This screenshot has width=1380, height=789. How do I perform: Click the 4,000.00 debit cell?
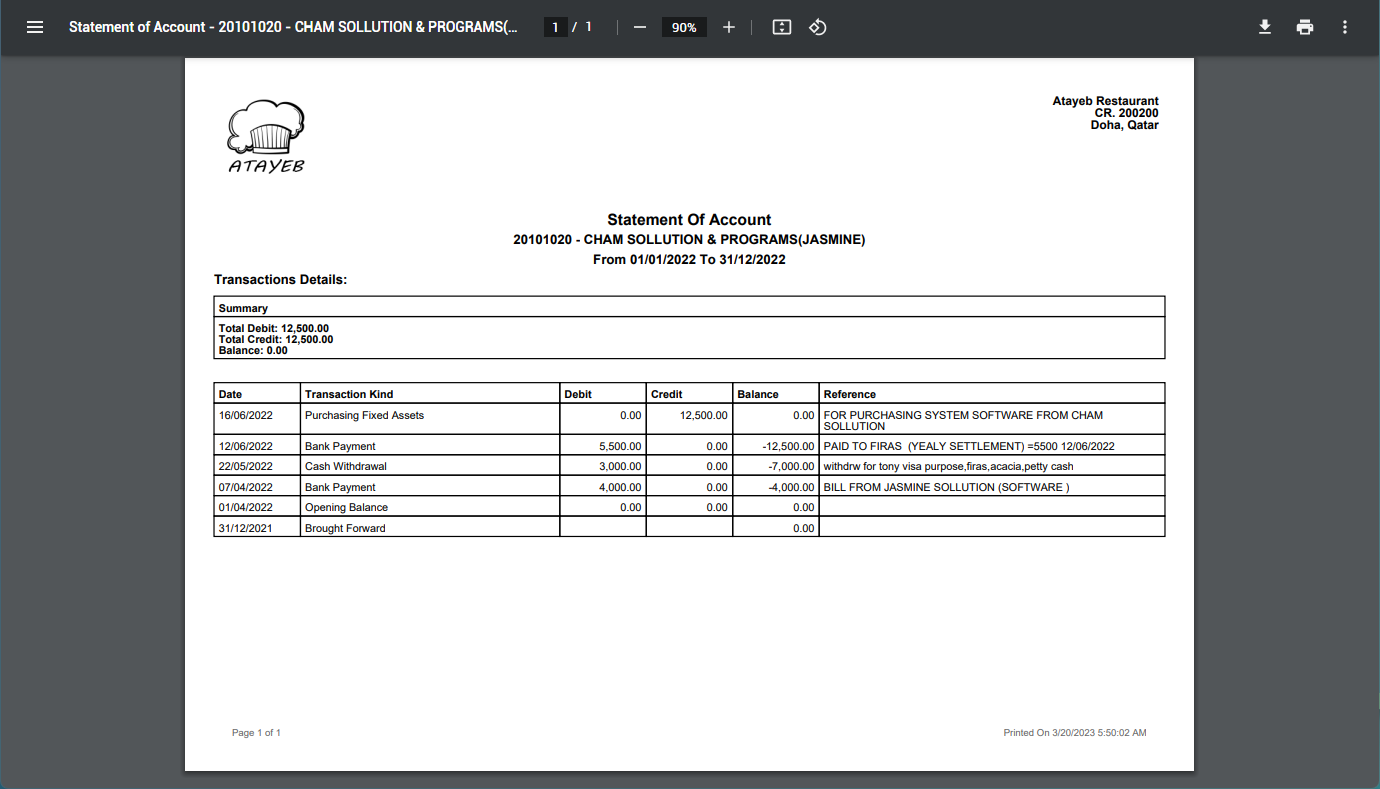click(603, 487)
